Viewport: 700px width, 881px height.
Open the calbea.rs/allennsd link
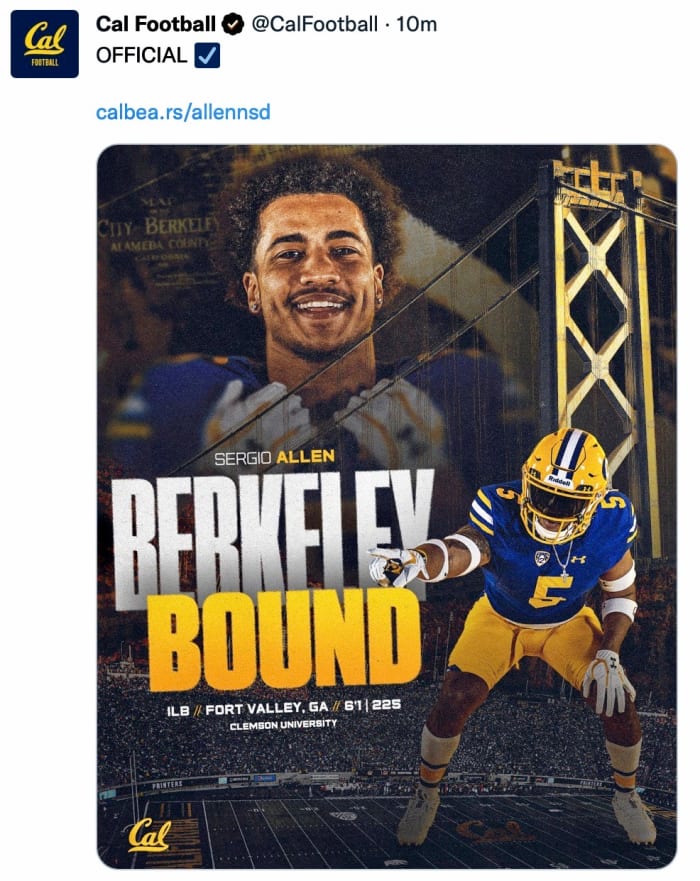[183, 112]
